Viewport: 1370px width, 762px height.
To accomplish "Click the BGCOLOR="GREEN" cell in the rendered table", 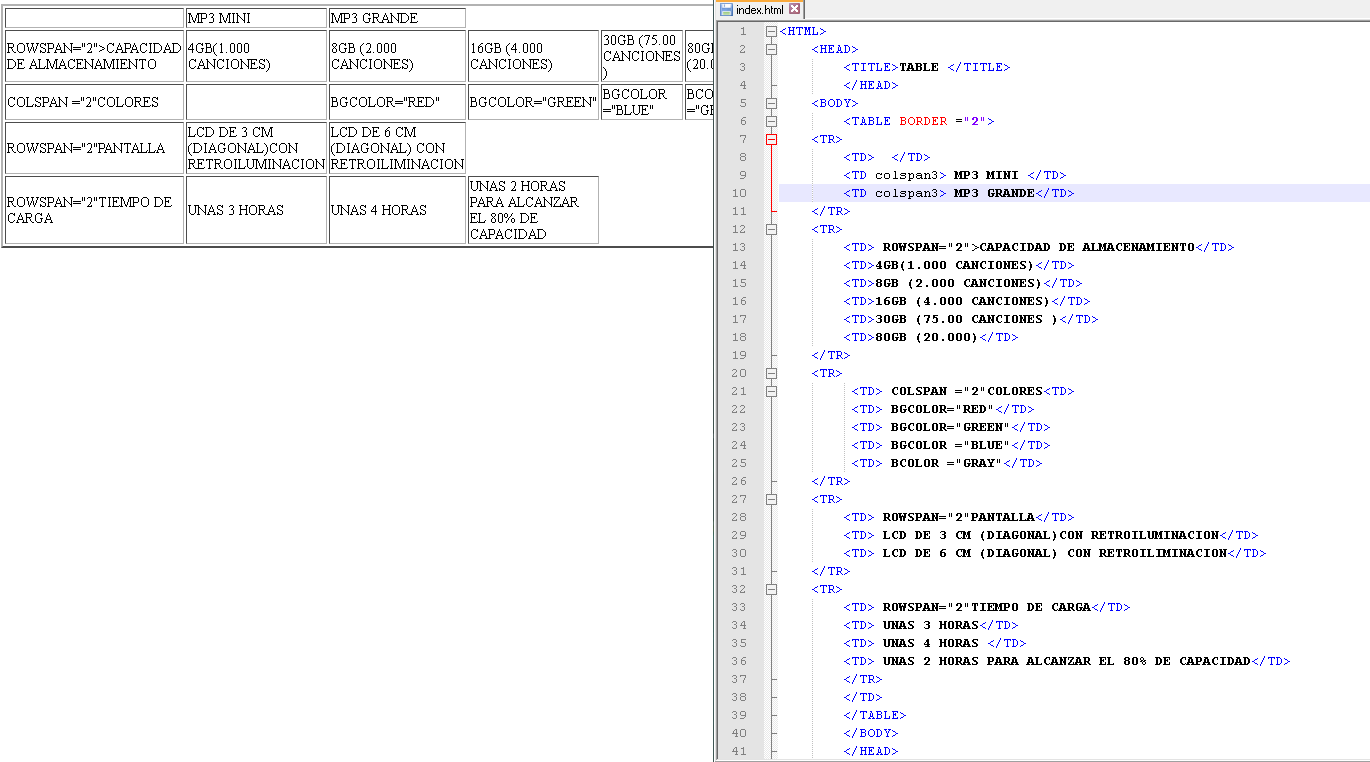I will point(533,102).
